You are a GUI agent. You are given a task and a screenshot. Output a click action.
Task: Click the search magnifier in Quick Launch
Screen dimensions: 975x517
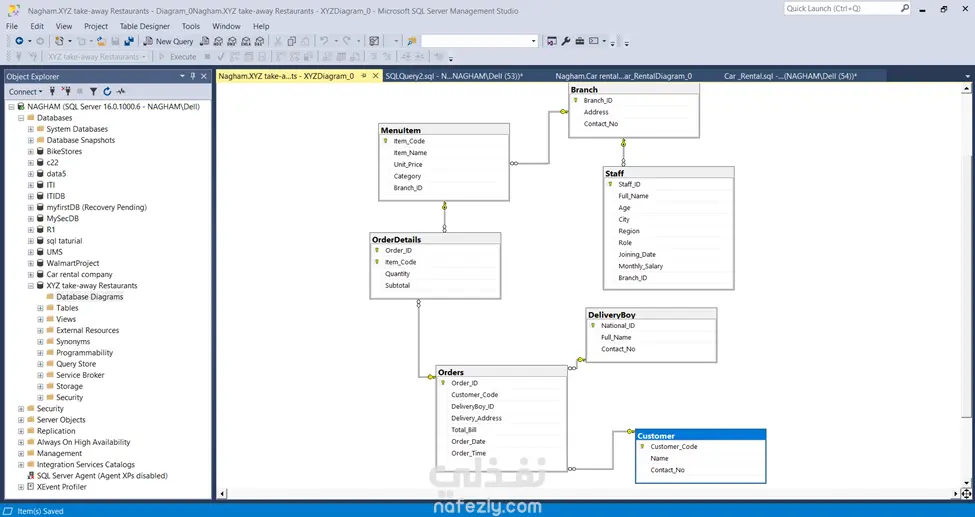pyautogui.click(x=905, y=8)
